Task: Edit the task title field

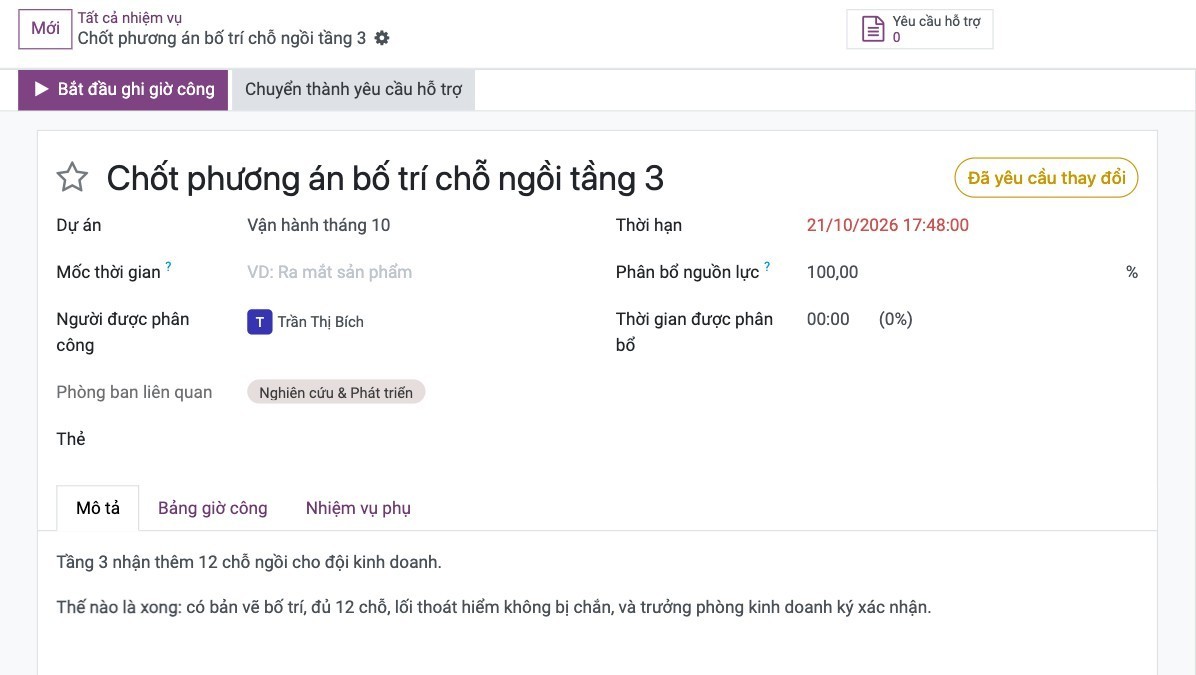Action: tap(385, 178)
